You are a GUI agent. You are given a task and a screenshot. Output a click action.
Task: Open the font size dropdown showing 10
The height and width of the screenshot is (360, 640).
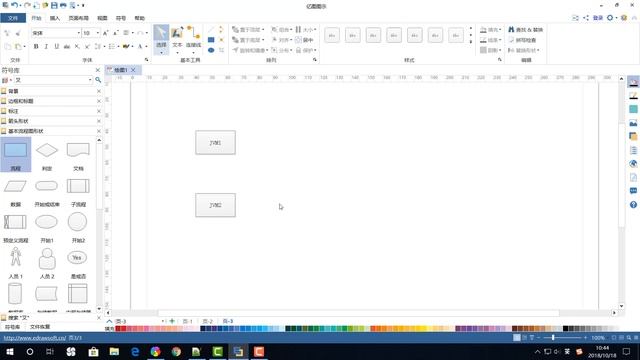[x=98, y=33]
